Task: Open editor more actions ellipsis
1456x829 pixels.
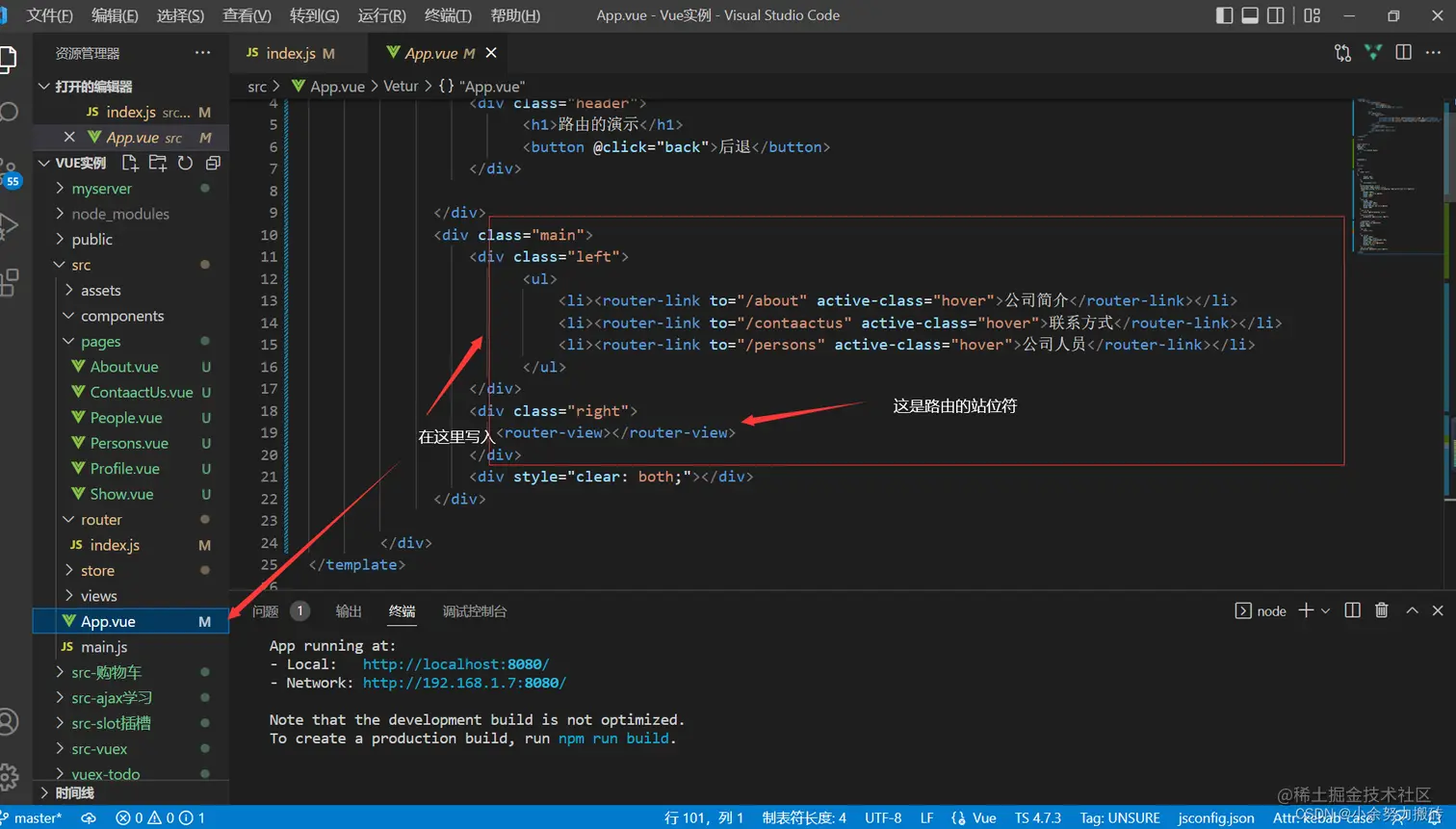Action: point(1434,53)
